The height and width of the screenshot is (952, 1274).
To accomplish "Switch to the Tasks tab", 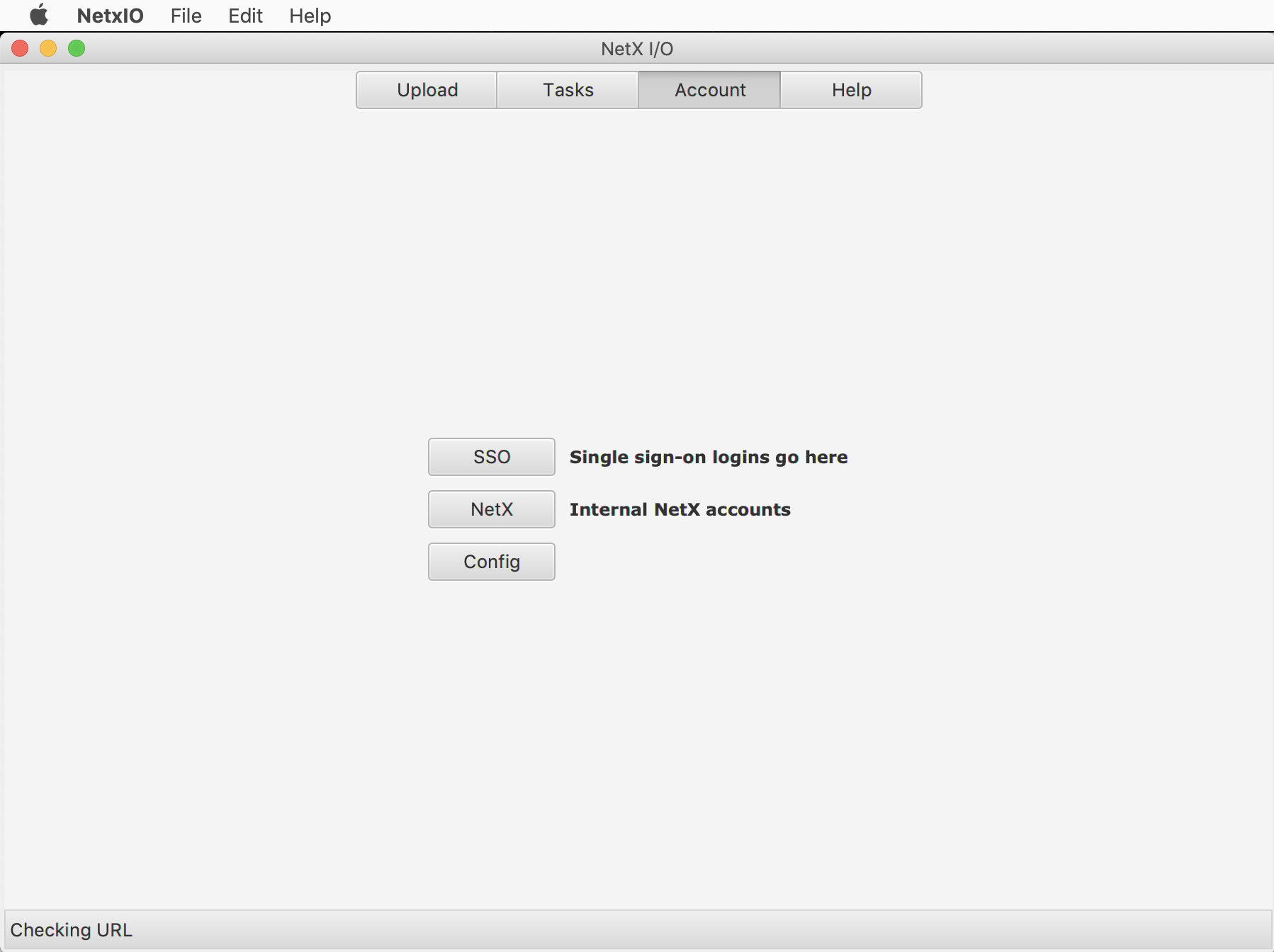I will (x=568, y=90).
